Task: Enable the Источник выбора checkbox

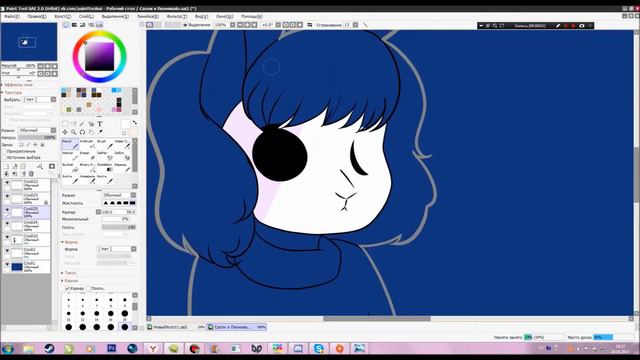Action: click(4, 157)
